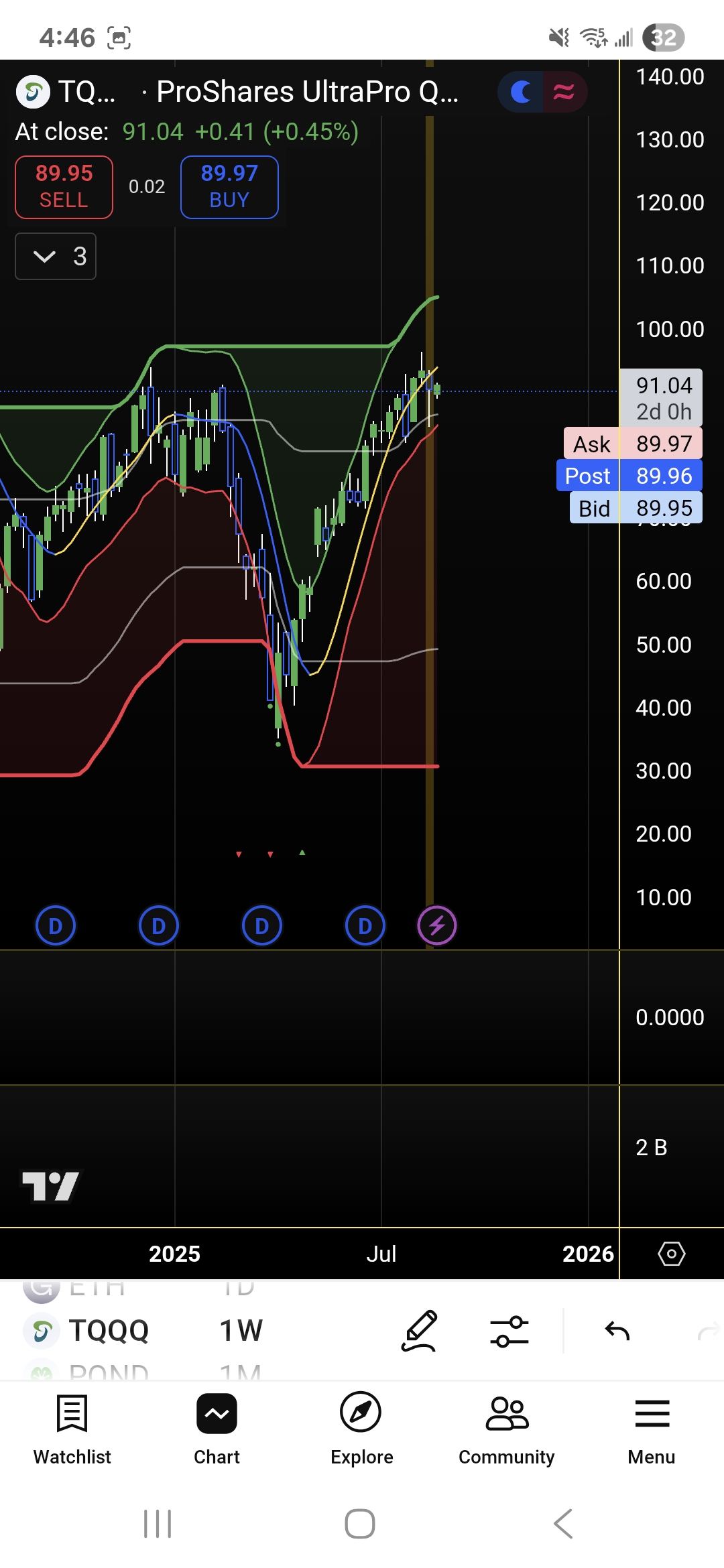Tap the fourth dividend D marker near Jul
This screenshot has height=1568, width=724.
pos(365,926)
